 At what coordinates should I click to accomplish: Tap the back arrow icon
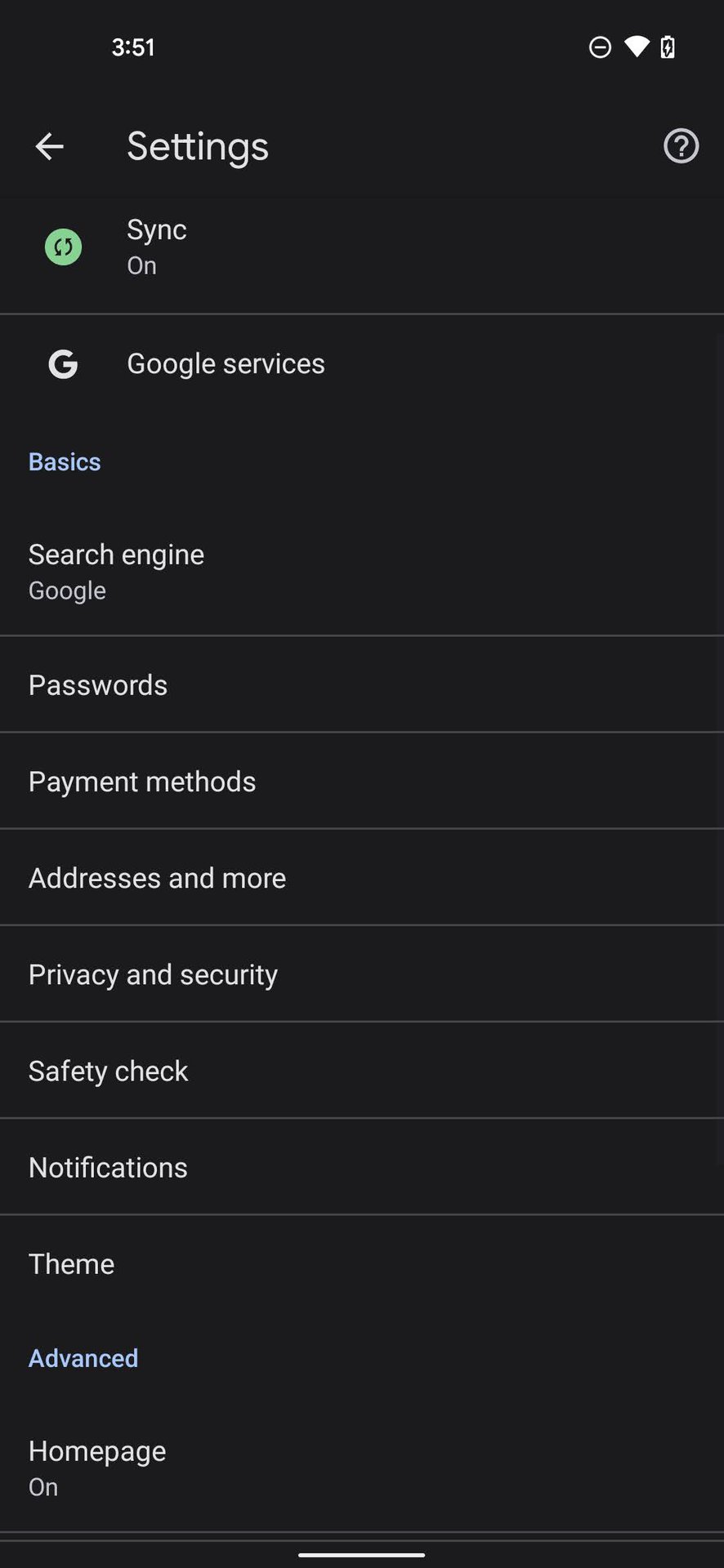coord(49,147)
